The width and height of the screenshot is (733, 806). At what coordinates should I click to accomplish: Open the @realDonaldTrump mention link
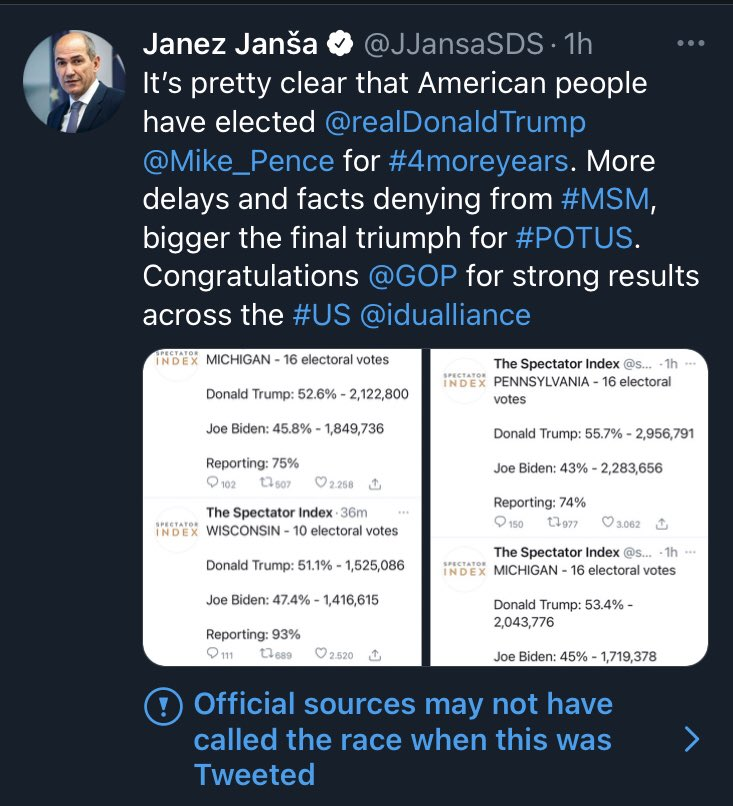(x=455, y=122)
